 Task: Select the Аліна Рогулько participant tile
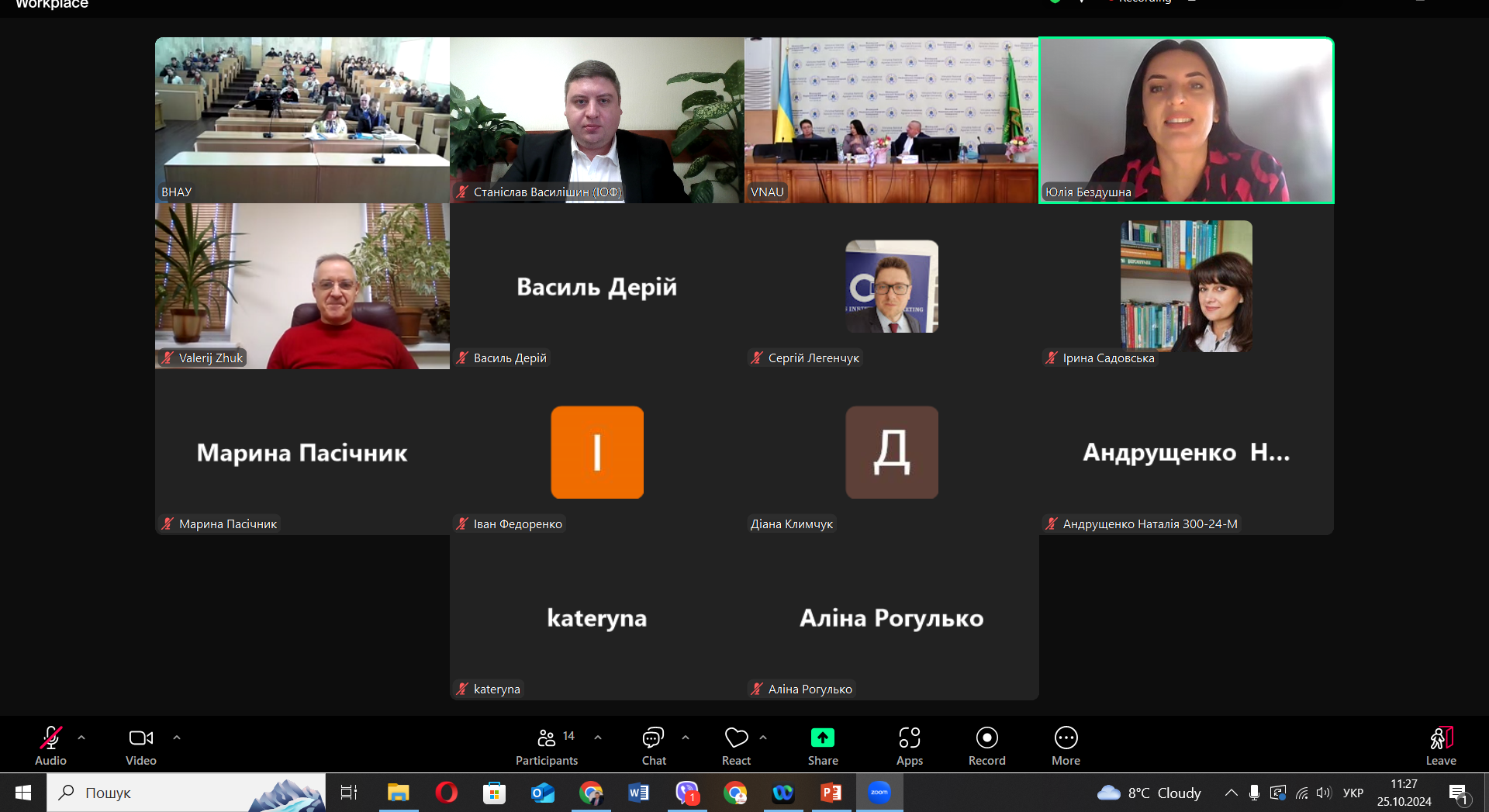point(892,617)
